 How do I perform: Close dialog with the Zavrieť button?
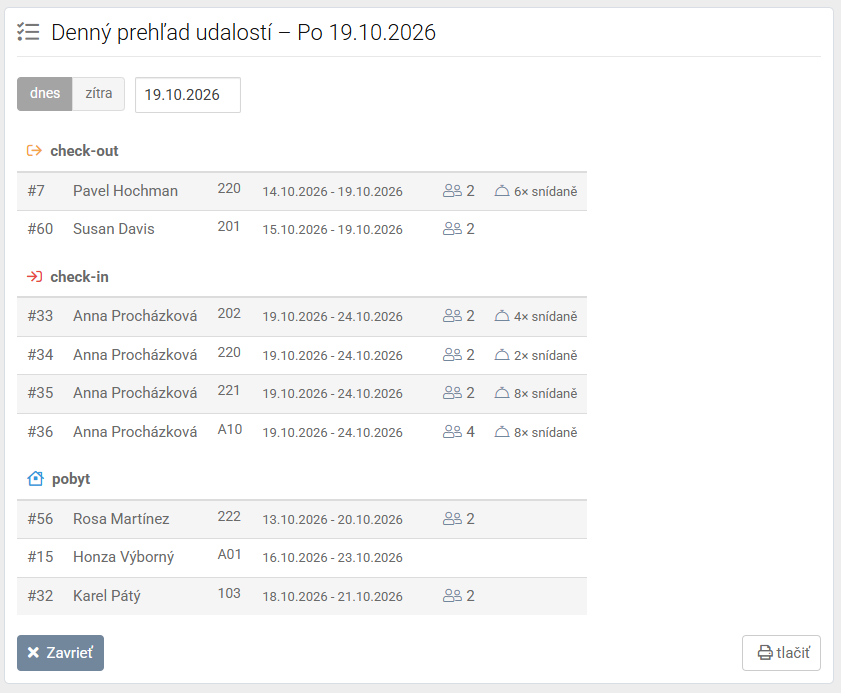pos(61,653)
